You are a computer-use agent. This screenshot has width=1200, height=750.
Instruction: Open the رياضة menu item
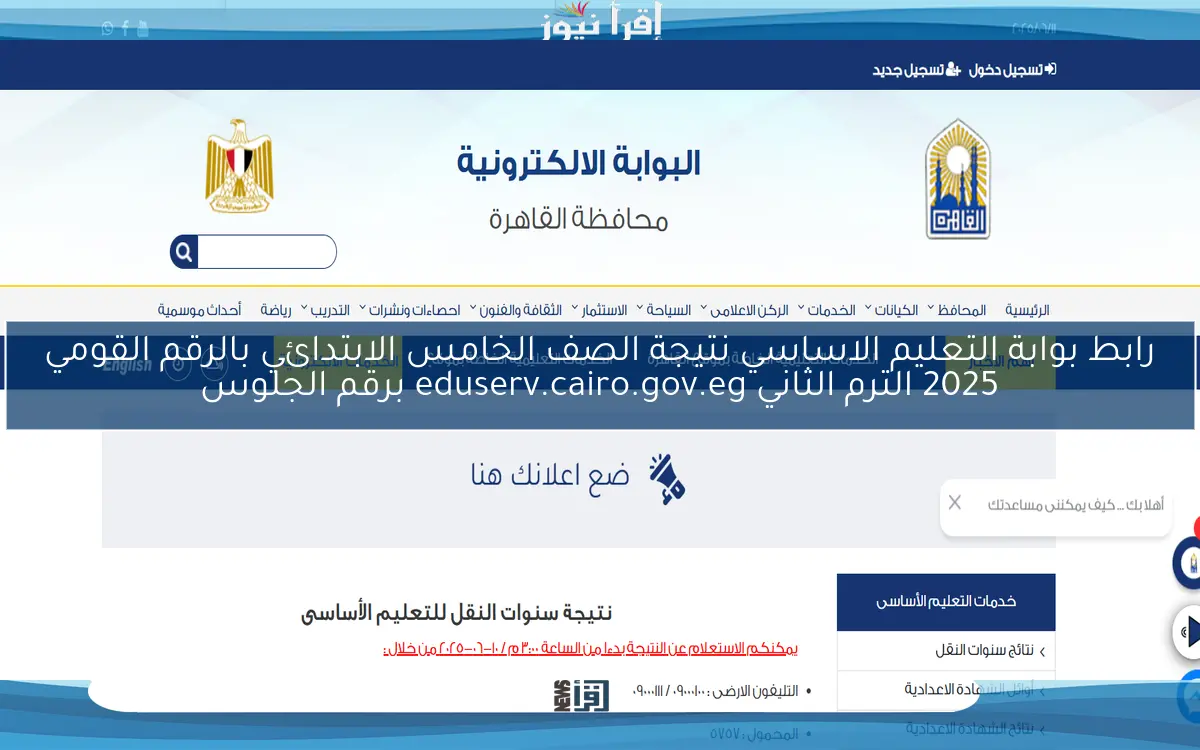coord(277,310)
